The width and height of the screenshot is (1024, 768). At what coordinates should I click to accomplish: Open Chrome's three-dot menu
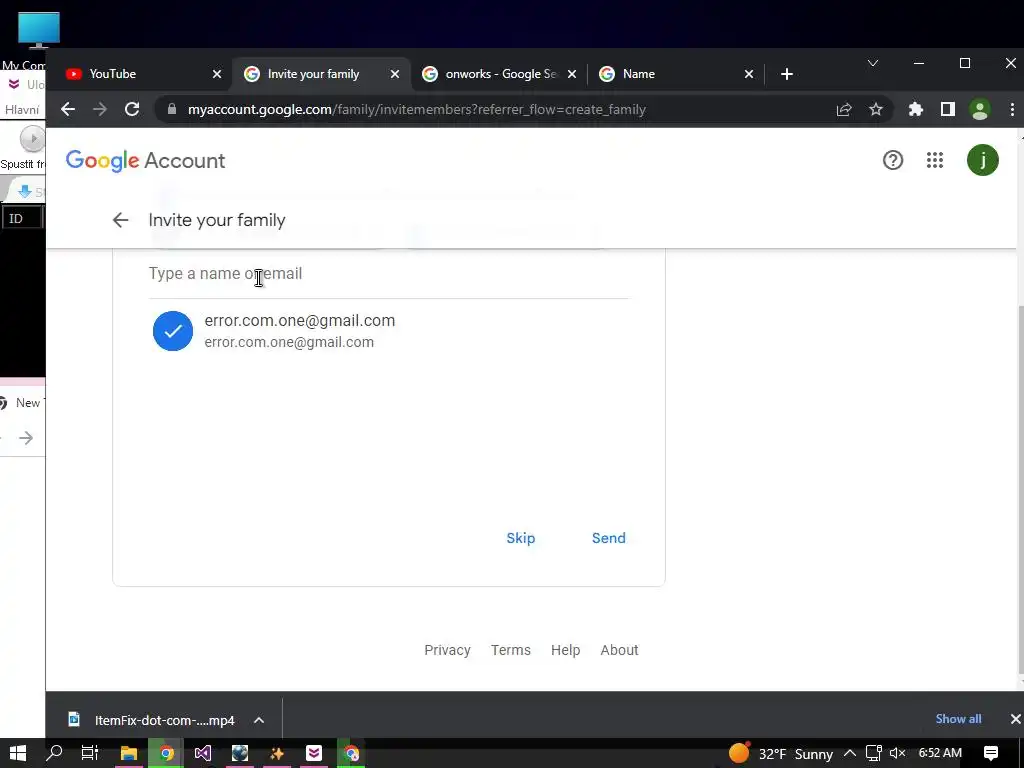tap(1012, 109)
